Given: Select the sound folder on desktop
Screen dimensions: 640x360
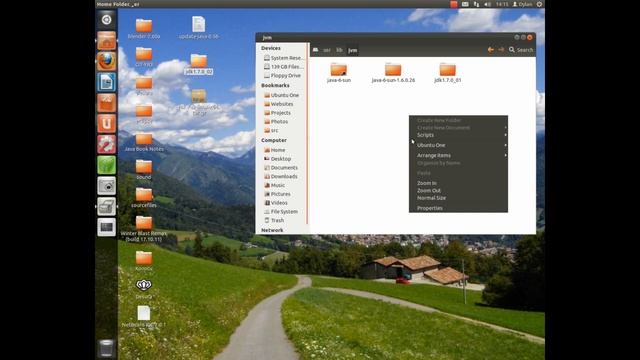Looking at the screenshot, I should [144, 170].
